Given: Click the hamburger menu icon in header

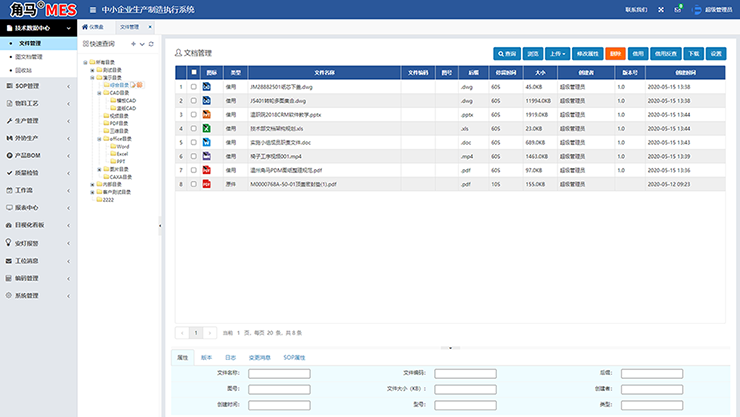Looking at the screenshot, I should click(x=93, y=10).
